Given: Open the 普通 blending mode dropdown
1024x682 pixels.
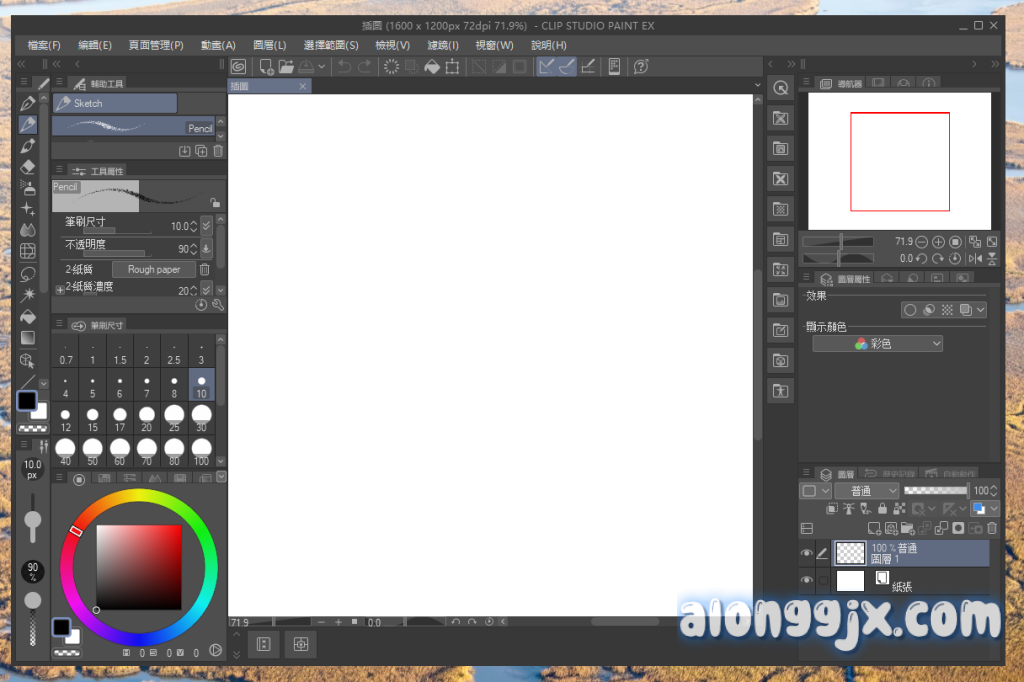Looking at the screenshot, I should point(867,491).
